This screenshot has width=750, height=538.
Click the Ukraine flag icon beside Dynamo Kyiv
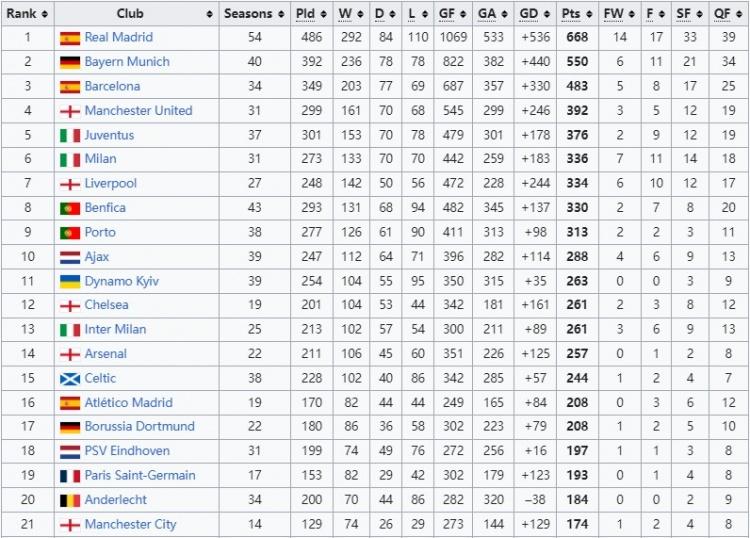pos(69,282)
